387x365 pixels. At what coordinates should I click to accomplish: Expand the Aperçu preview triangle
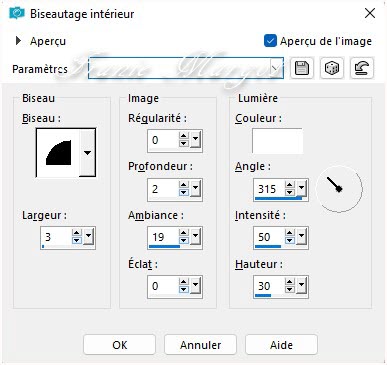[x=18, y=41]
